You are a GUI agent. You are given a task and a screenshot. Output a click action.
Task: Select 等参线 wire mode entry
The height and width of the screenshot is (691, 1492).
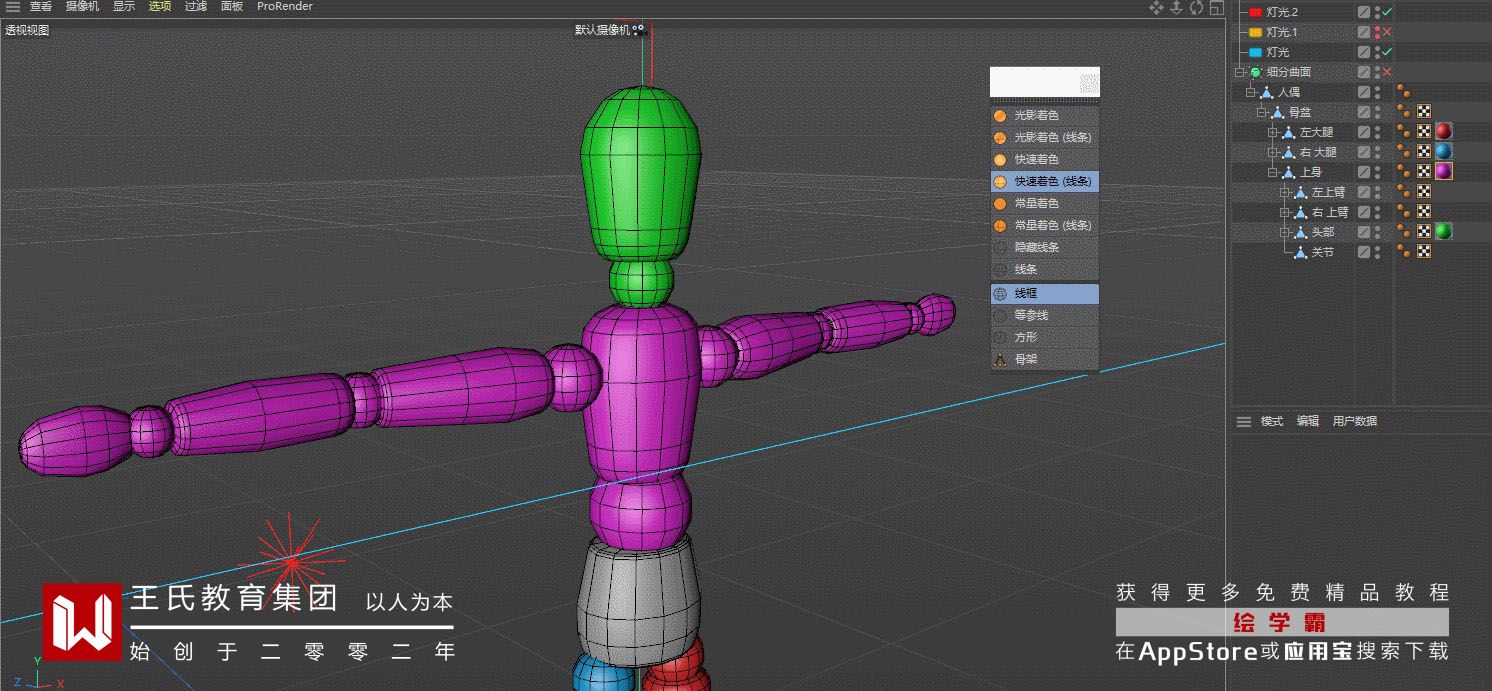coord(1044,315)
